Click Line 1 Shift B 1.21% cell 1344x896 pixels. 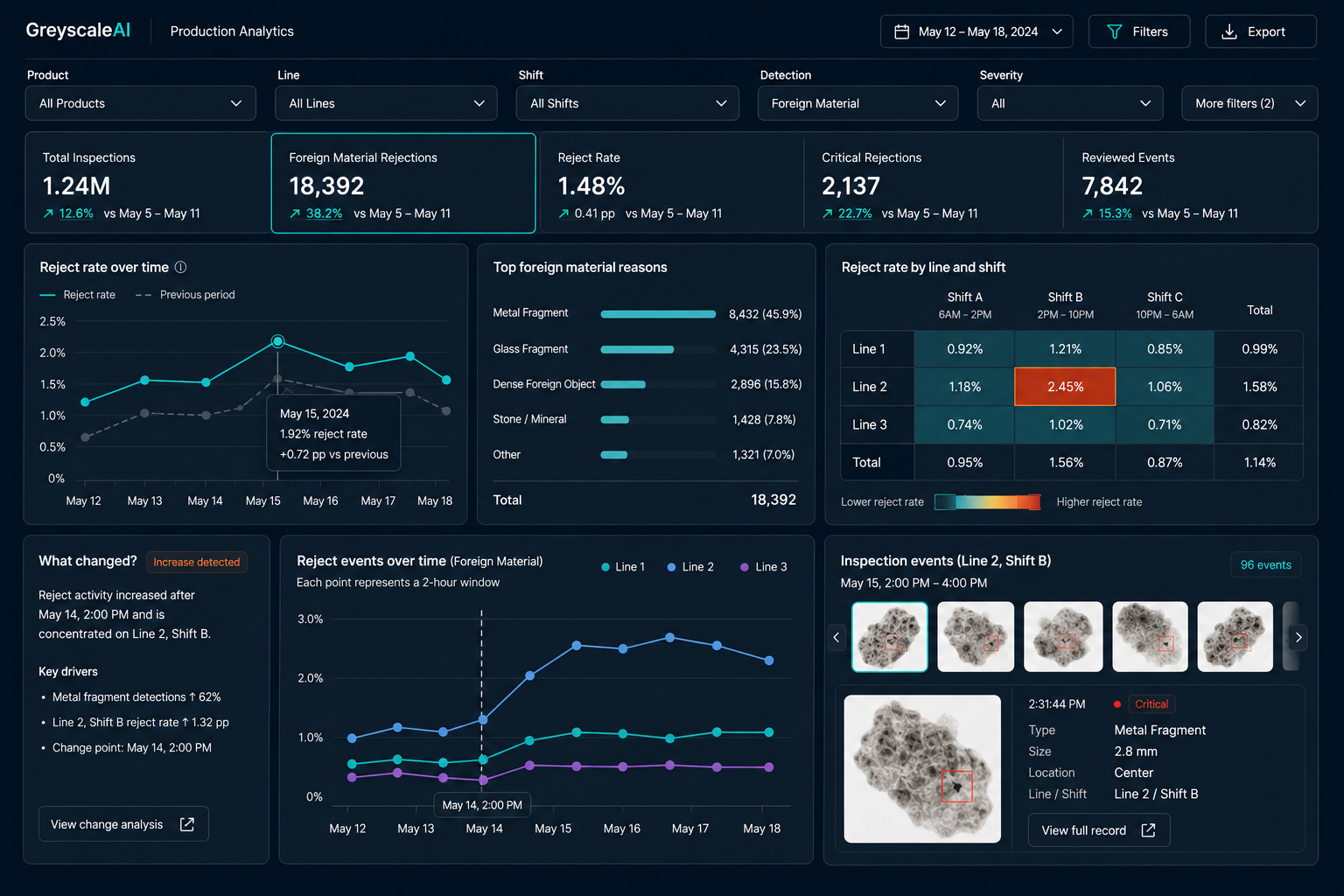point(1065,349)
